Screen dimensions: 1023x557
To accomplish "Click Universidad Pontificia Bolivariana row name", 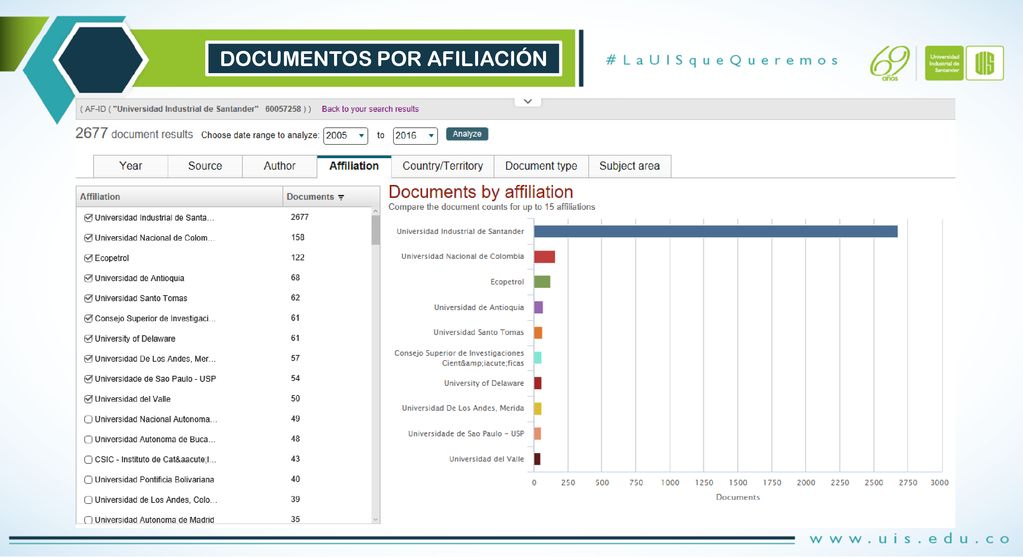I will click(x=154, y=480).
